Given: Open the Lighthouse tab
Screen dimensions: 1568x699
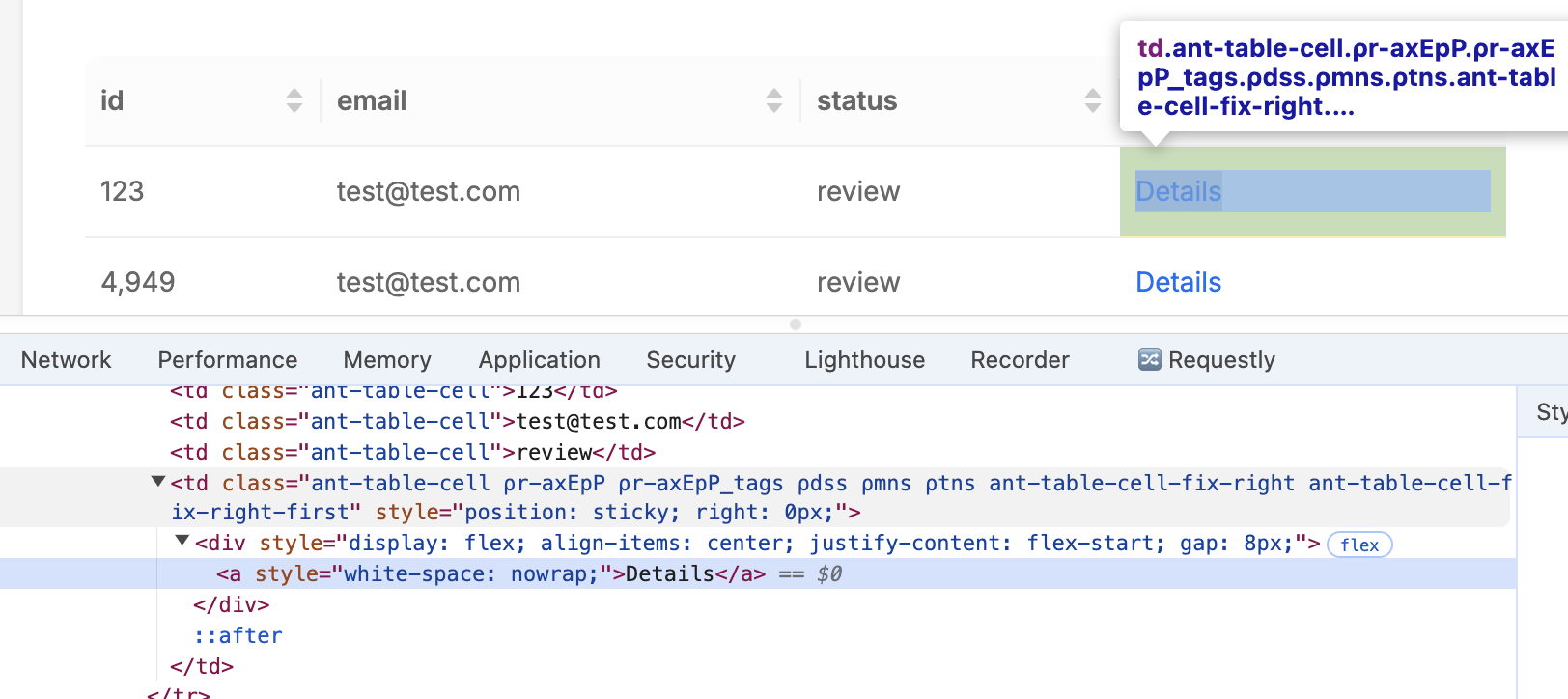Looking at the screenshot, I should (x=864, y=360).
